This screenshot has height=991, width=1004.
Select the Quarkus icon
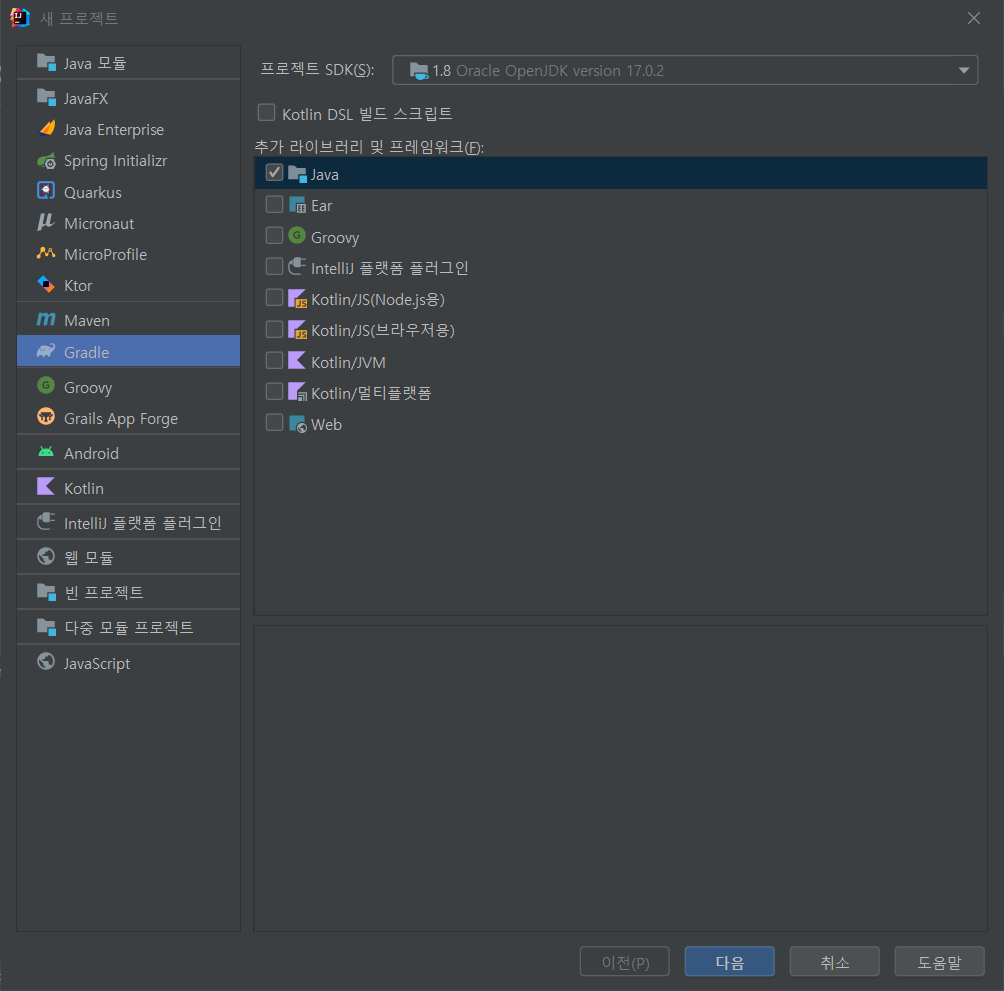click(46, 191)
